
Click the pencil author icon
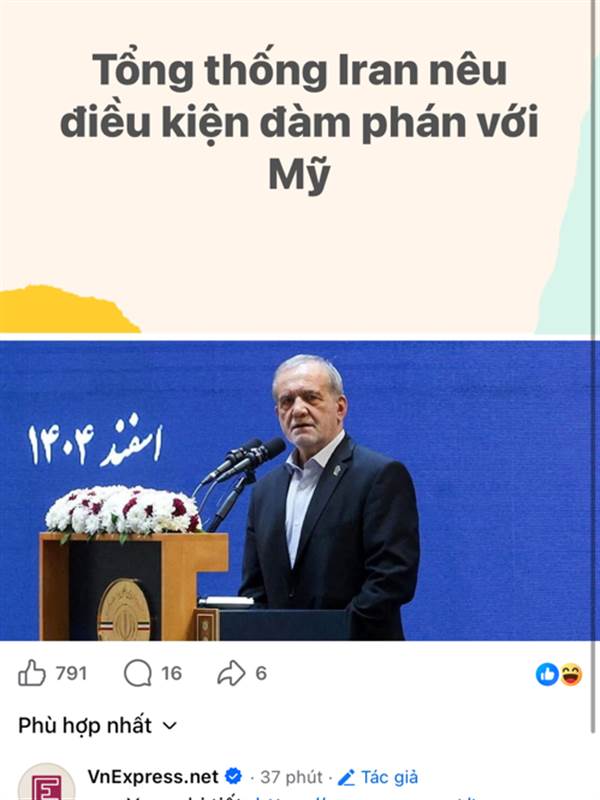(x=346, y=778)
